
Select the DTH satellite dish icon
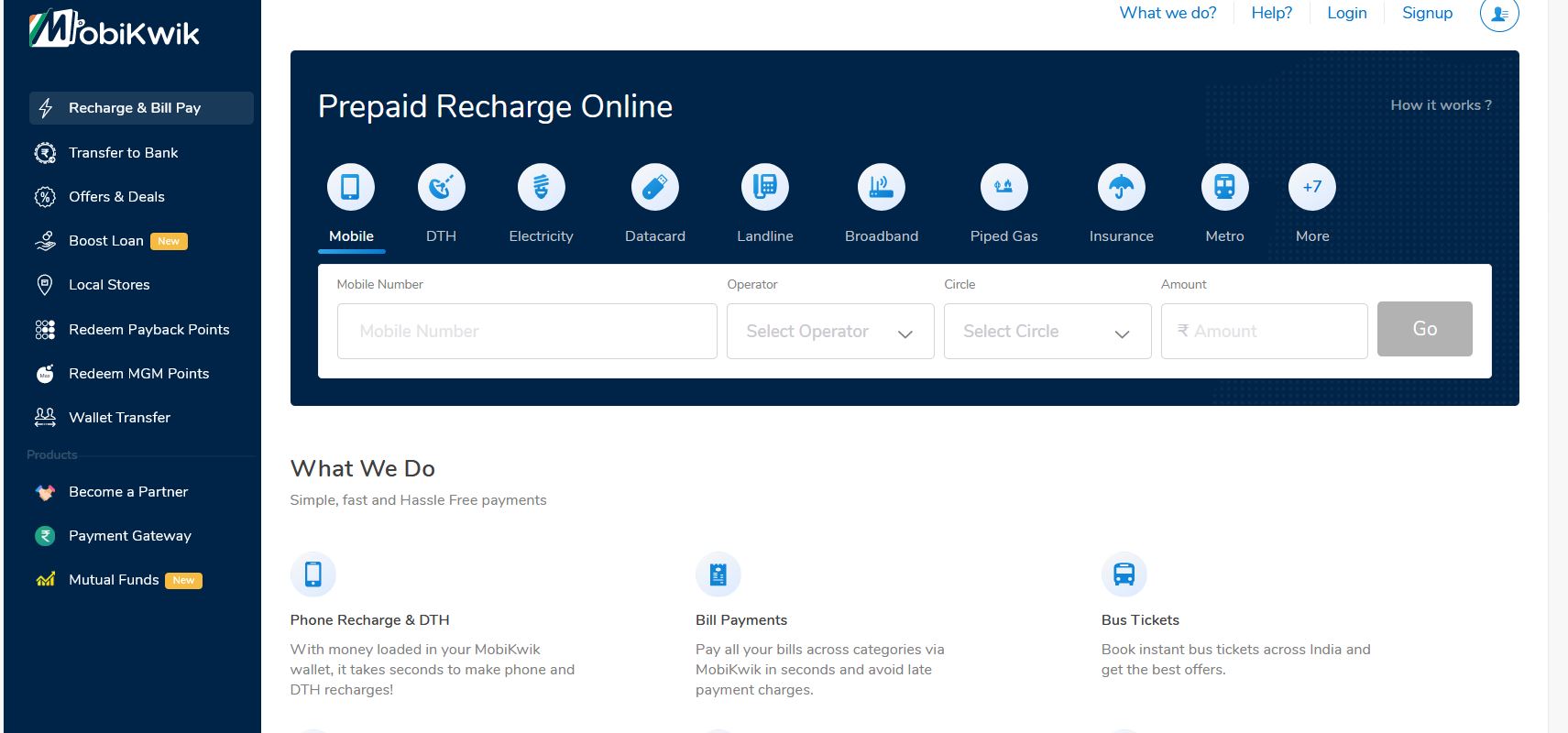click(442, 187)
